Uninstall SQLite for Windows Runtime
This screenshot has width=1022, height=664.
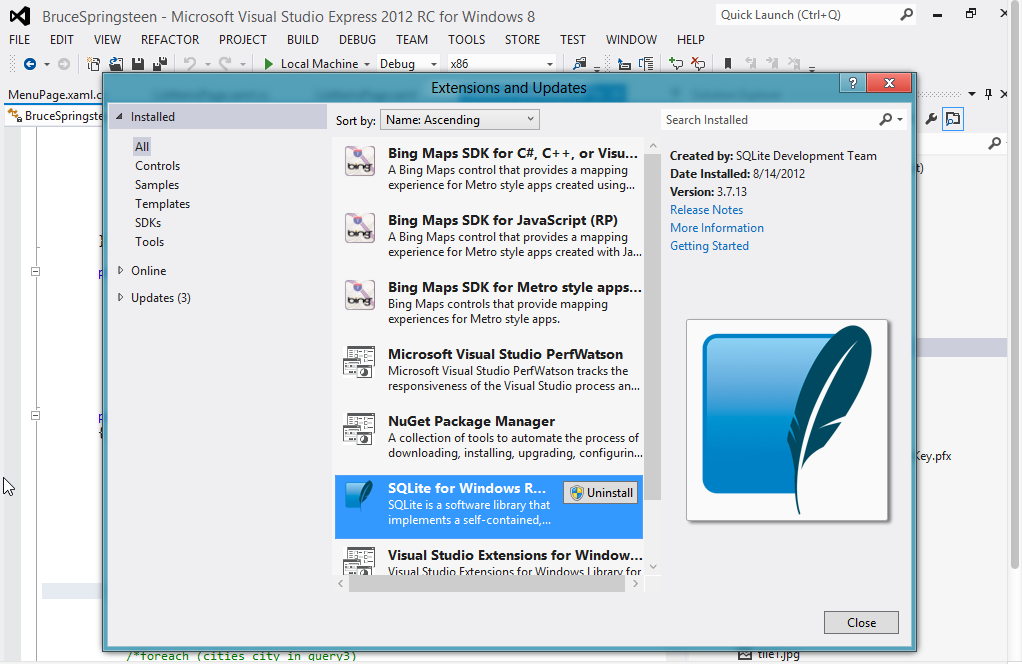pyautogui.click(x=600, y=493)
